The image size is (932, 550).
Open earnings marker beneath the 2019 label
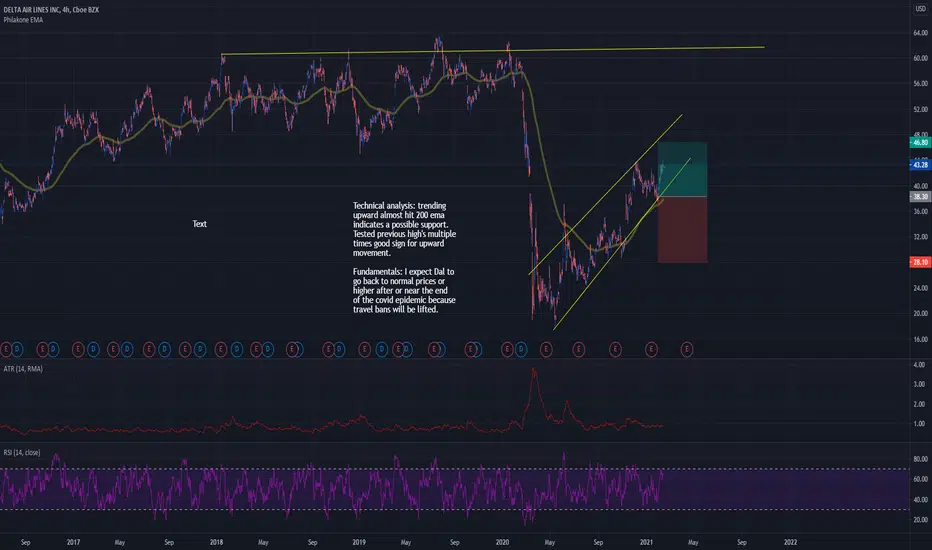364,349
